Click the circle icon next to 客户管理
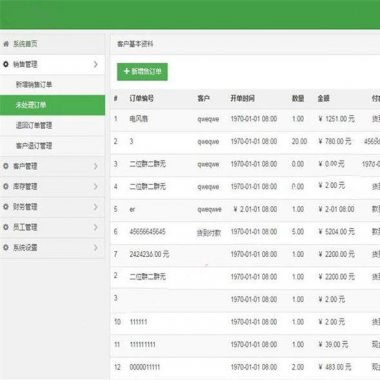This screenshot has width=380, height=380. 6,166
